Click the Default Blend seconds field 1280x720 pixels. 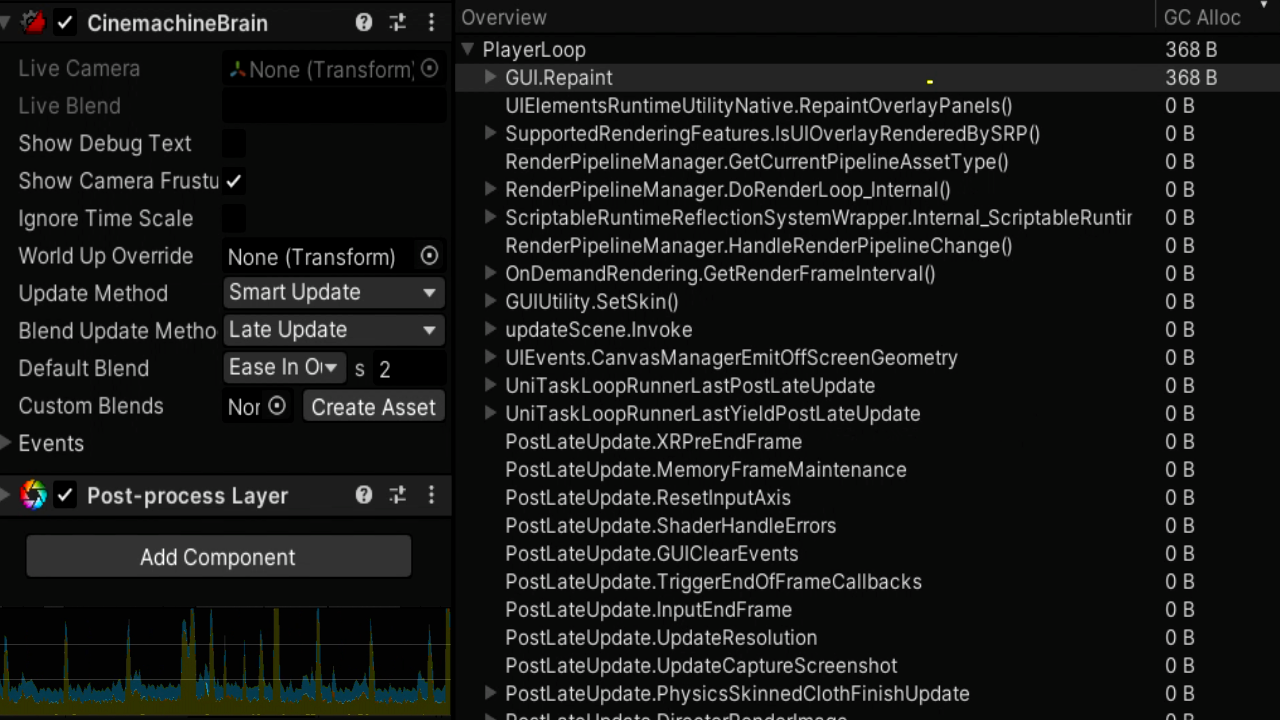pos(408,369)
